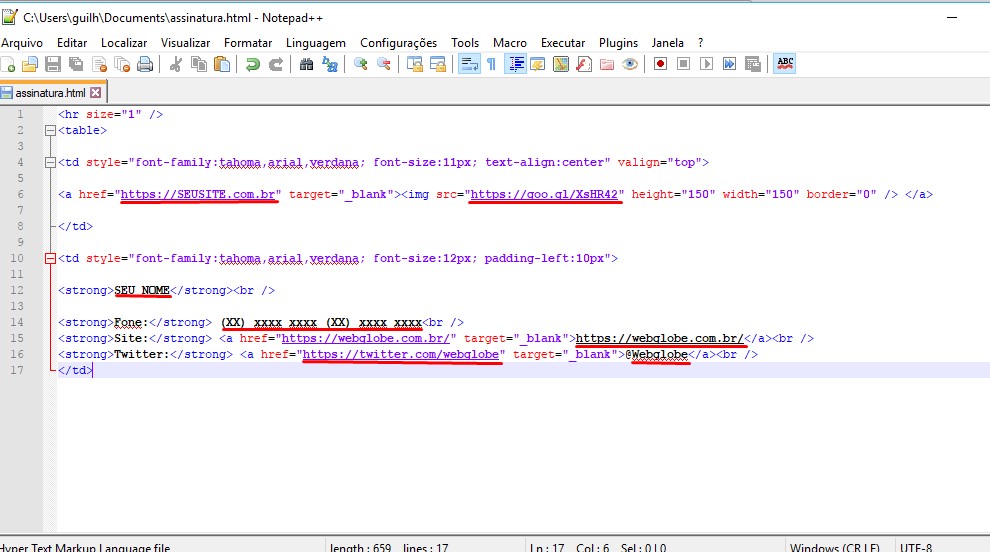Click length : 659 in status bar
990x552 pixels.
pos(360,547)
